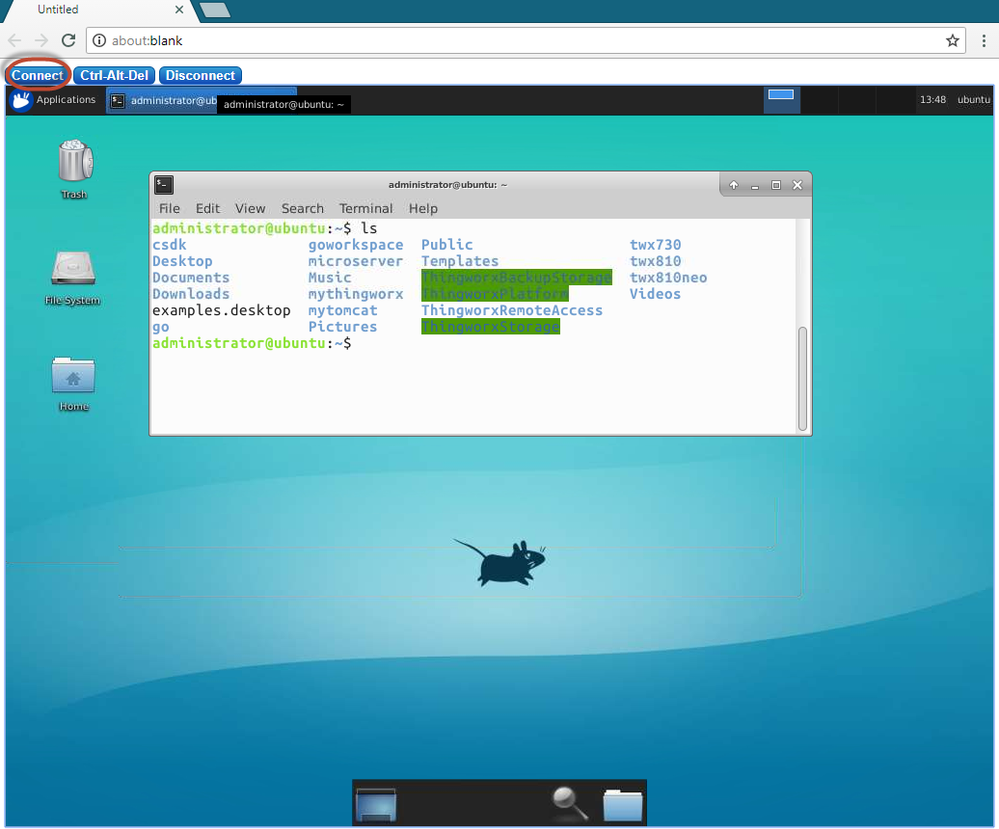Open the magnifier search icon in dock
The image size is (999, 829).
(x=570, y=804)
